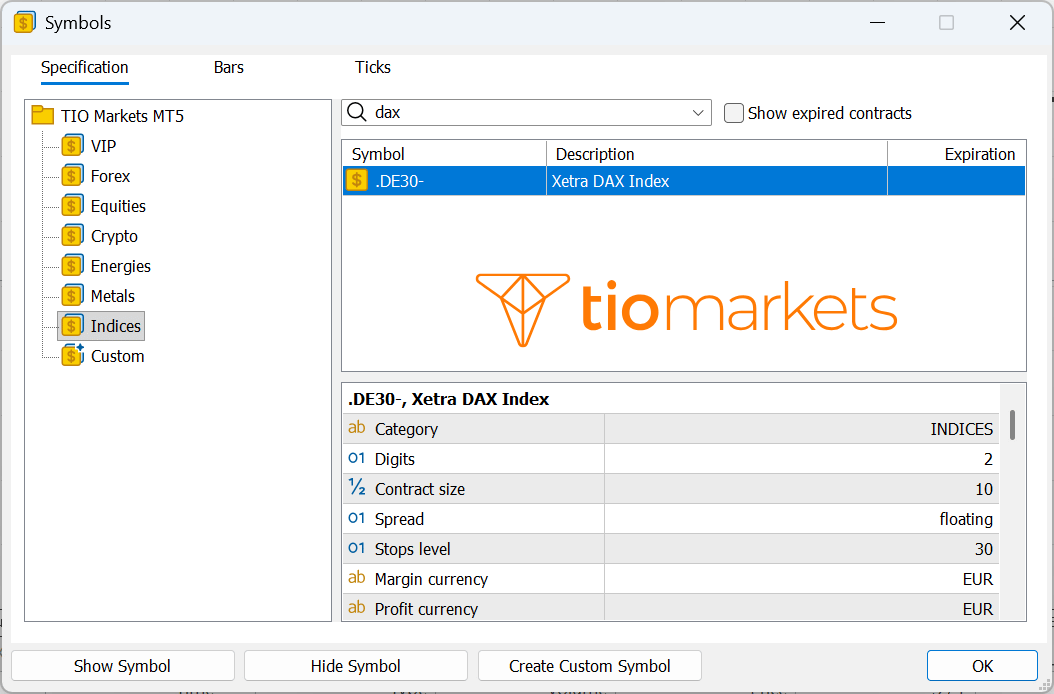
Task: Click the dollar icon beside .DE30- symbol
Action: [356, 181]
